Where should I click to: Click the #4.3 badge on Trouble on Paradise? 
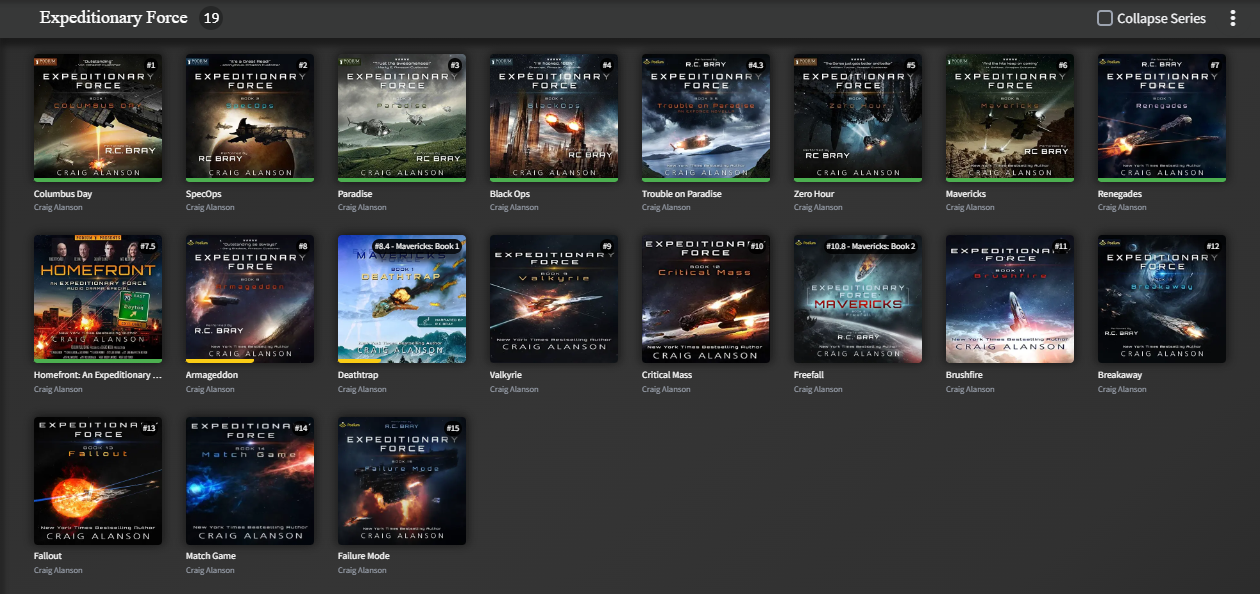755,65
